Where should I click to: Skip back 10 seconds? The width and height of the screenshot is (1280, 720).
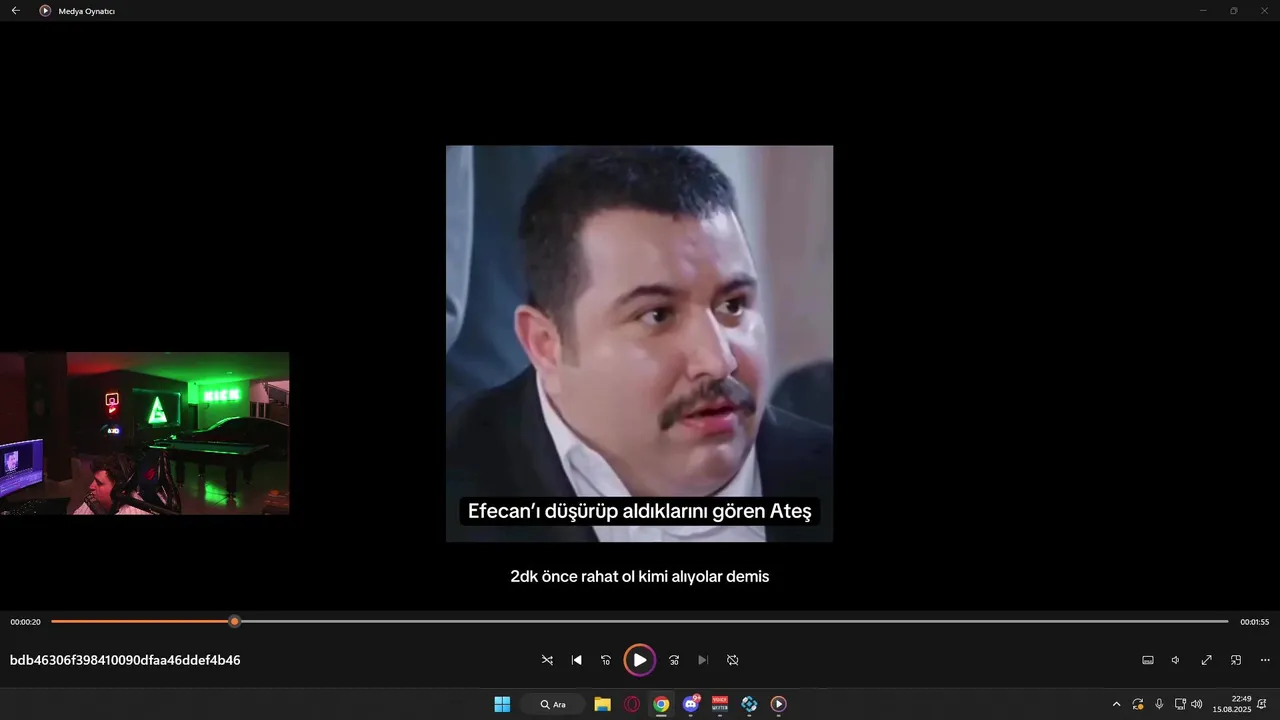click(x=606, y=660)
